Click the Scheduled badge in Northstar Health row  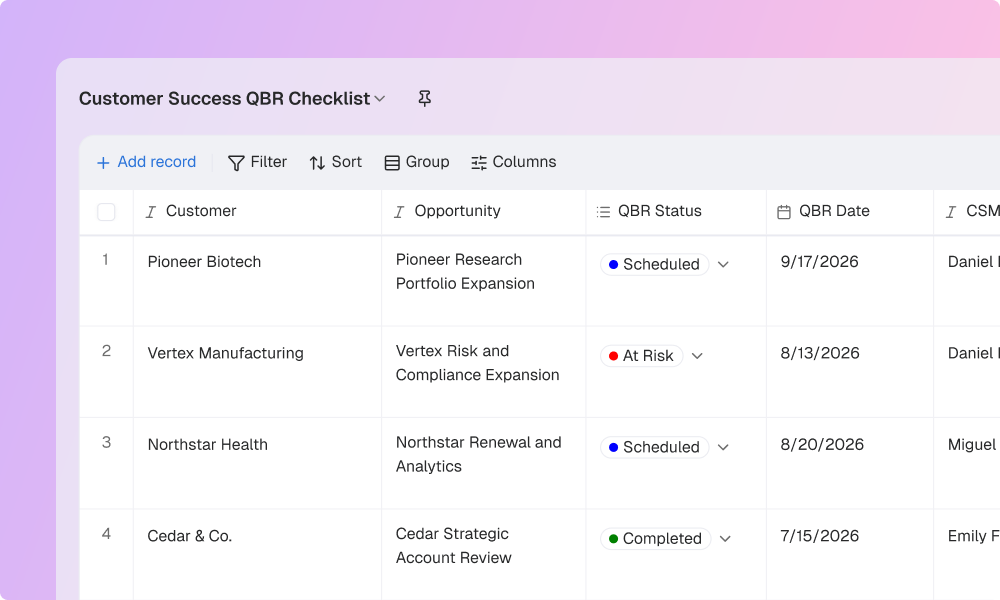tap(654, 447)
